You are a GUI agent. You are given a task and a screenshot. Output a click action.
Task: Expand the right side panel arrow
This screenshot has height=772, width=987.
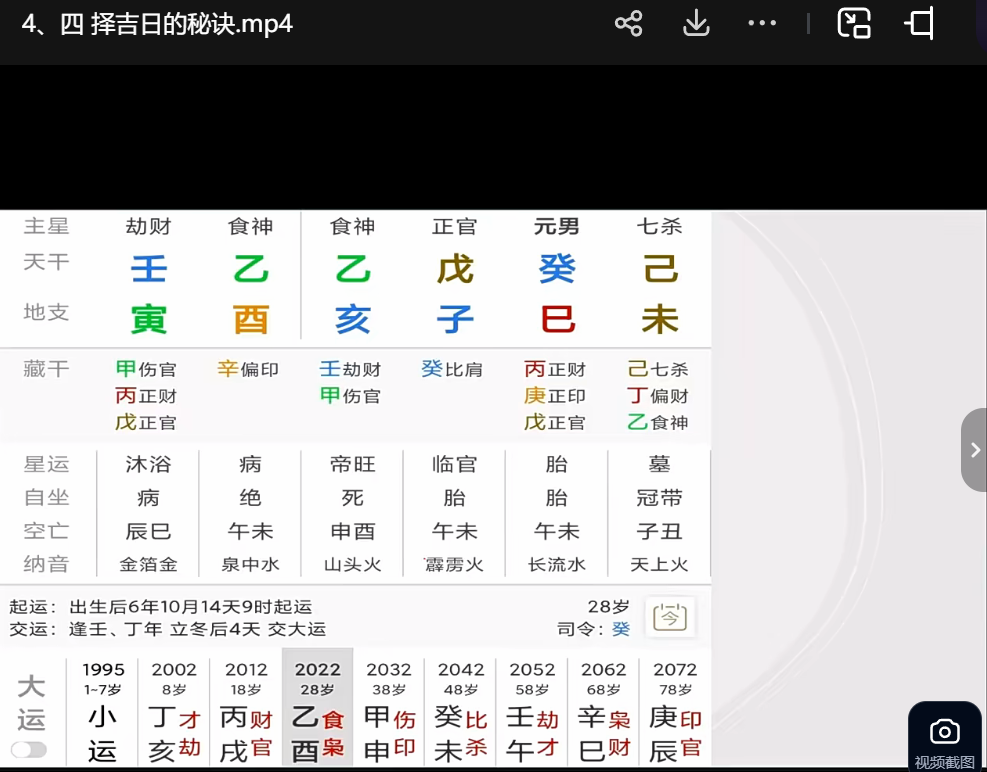974,450
